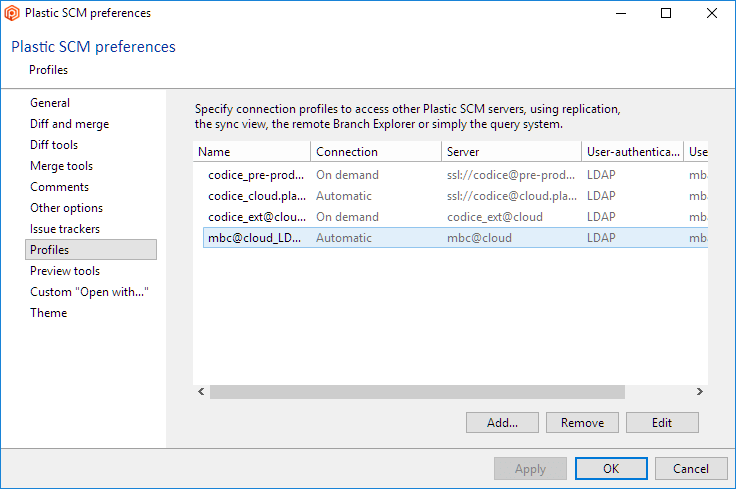Open Diff and merge preferences
Viewport: 736px width, 489px height.
tap(69, 124)
